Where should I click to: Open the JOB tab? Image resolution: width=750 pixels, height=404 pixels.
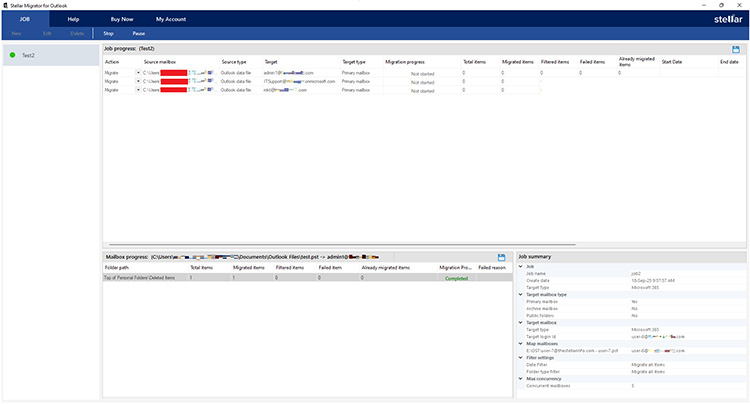click(x=25, y=18)
